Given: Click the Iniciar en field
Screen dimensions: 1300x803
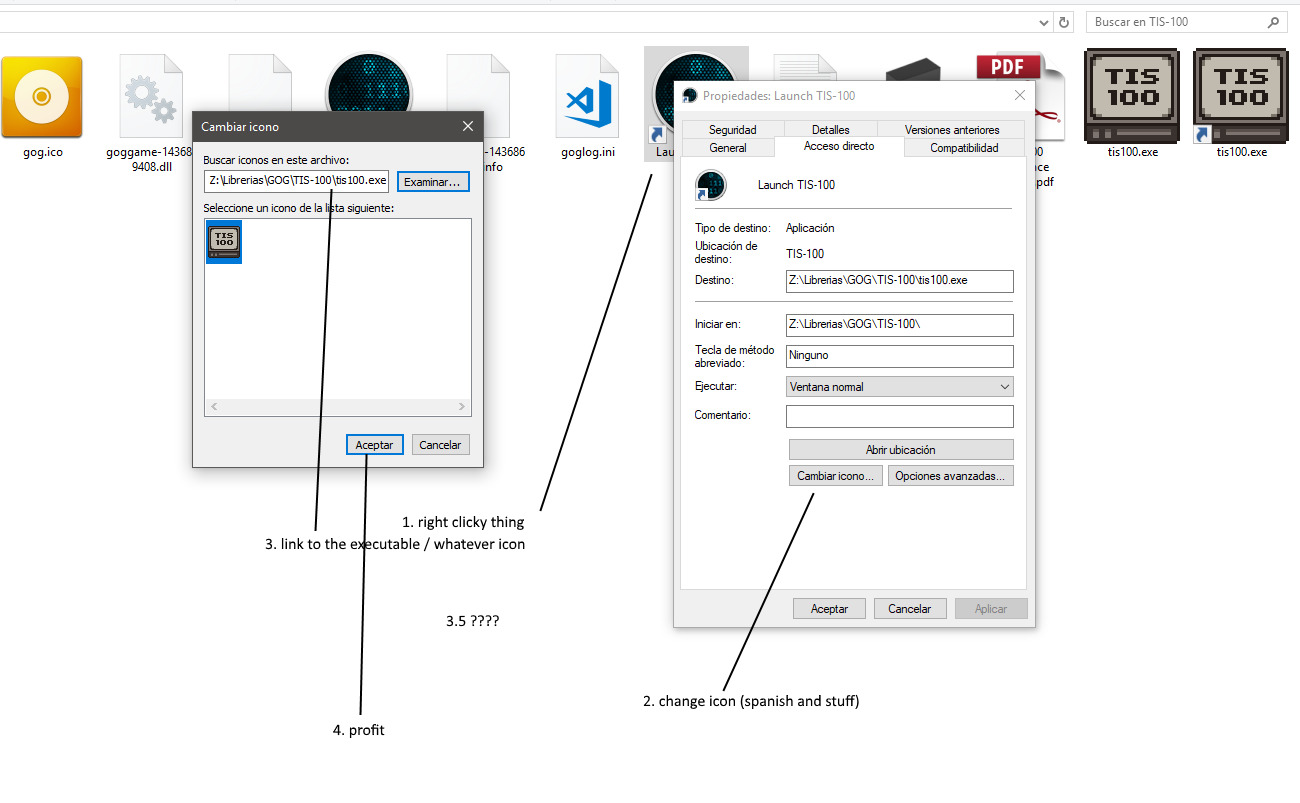Looking at the screenshot, I should (900, 325).
